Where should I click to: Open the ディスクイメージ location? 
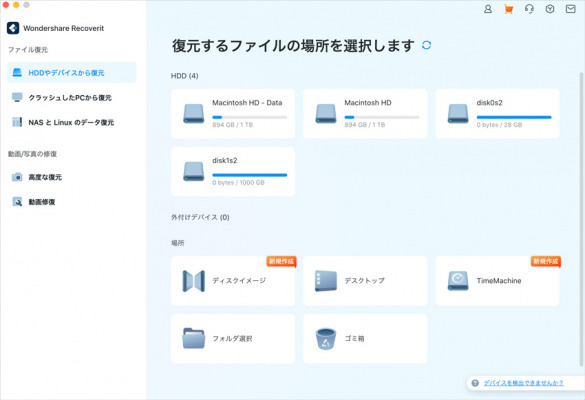coord(233,281)
